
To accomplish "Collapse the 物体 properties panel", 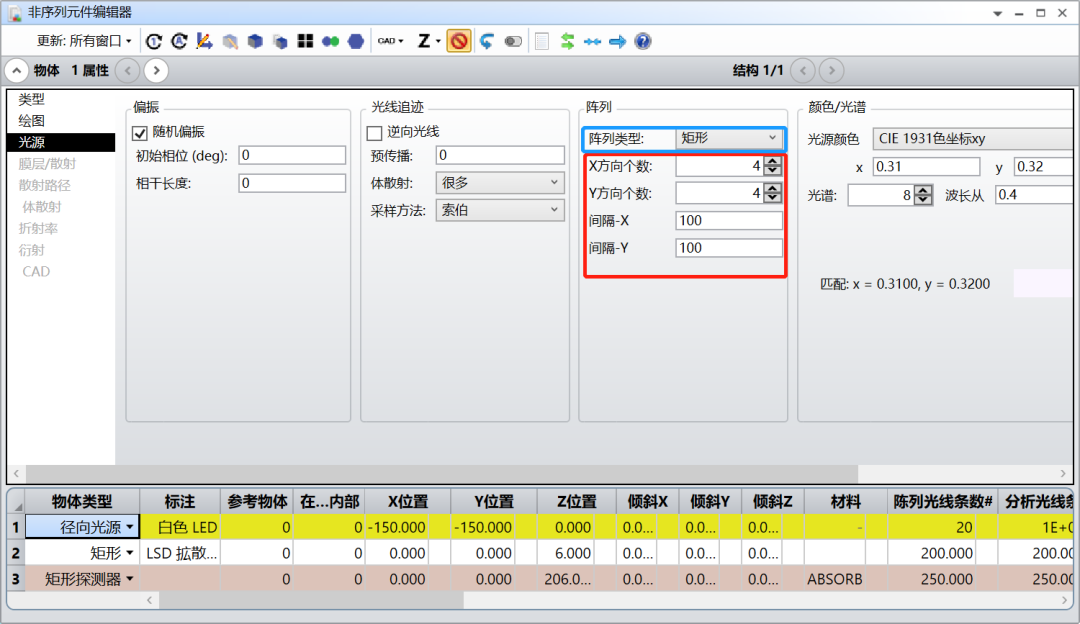I will point(17,71).
